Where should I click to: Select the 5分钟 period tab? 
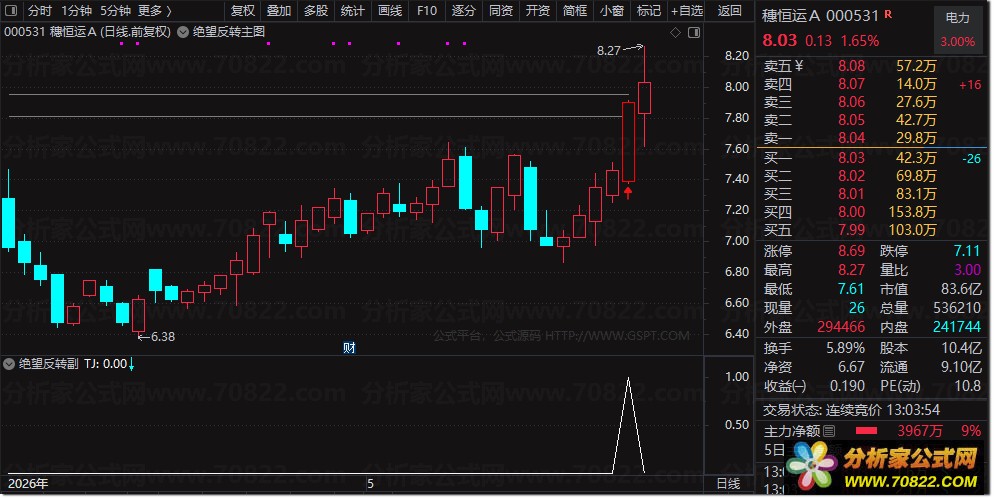(x=115, y=11)
